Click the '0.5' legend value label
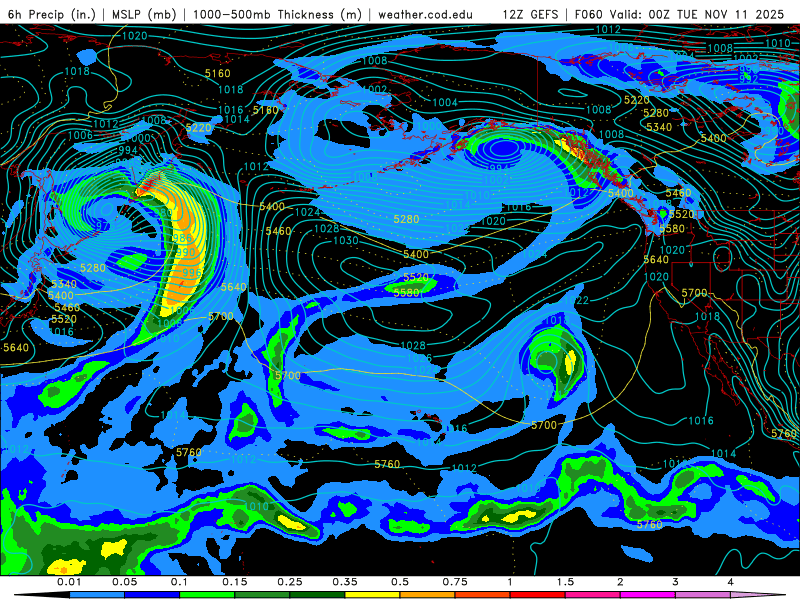 pyautogui.click(x=400, y=582)
